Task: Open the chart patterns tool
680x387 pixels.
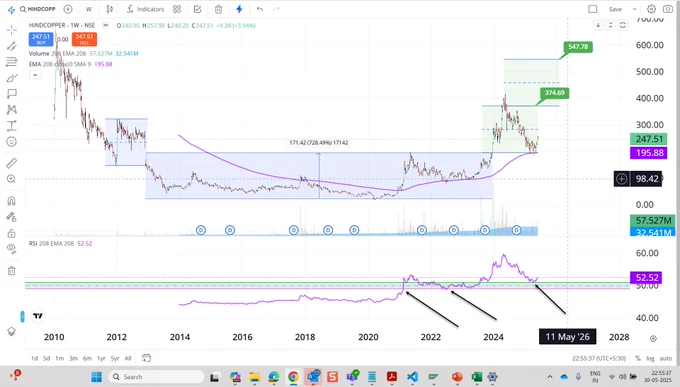Action: [x=12, y=109]
